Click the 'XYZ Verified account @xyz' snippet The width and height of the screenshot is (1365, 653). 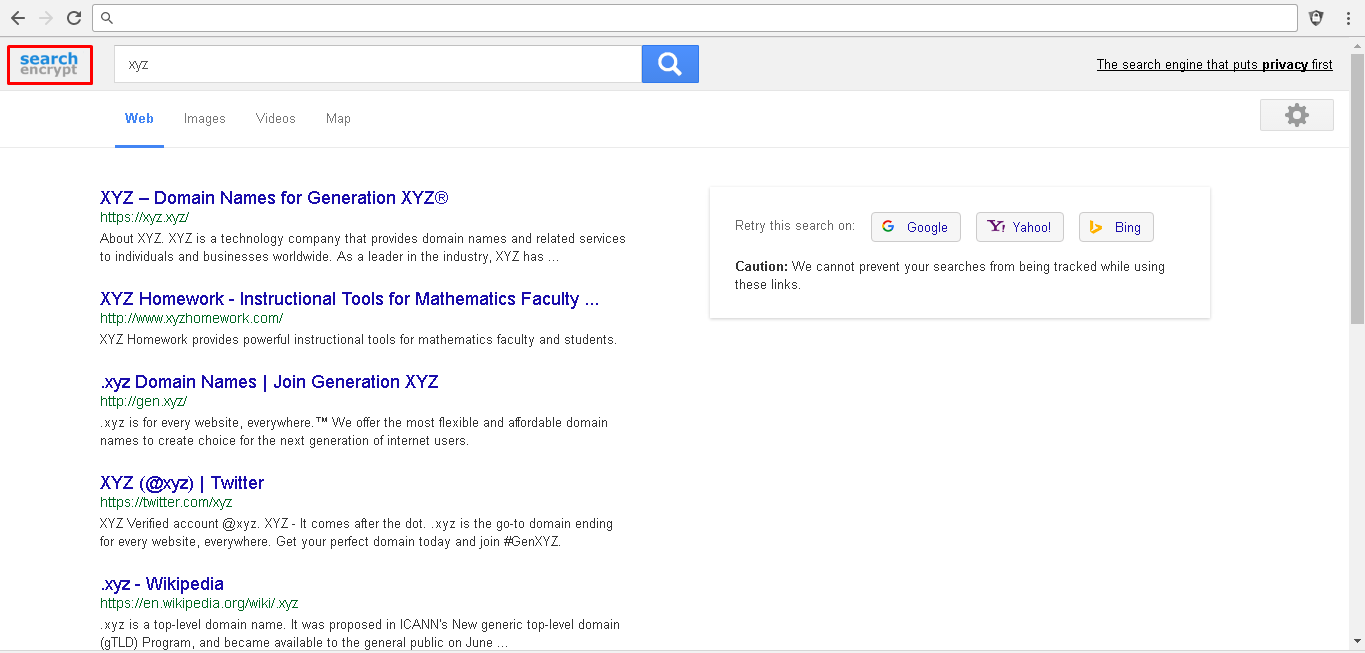357,533
